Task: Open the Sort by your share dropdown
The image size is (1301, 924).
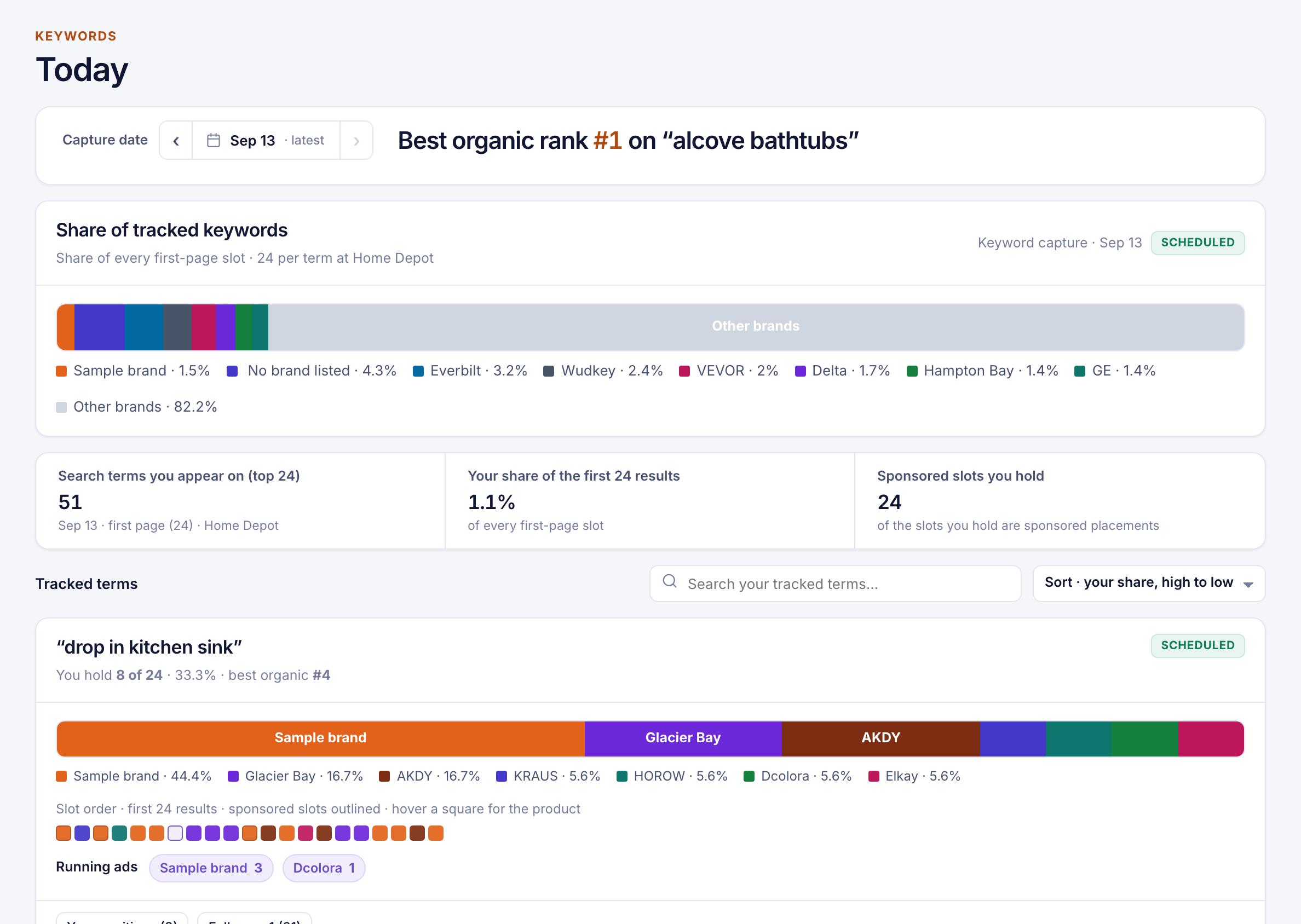Action: click(1148, 583)
